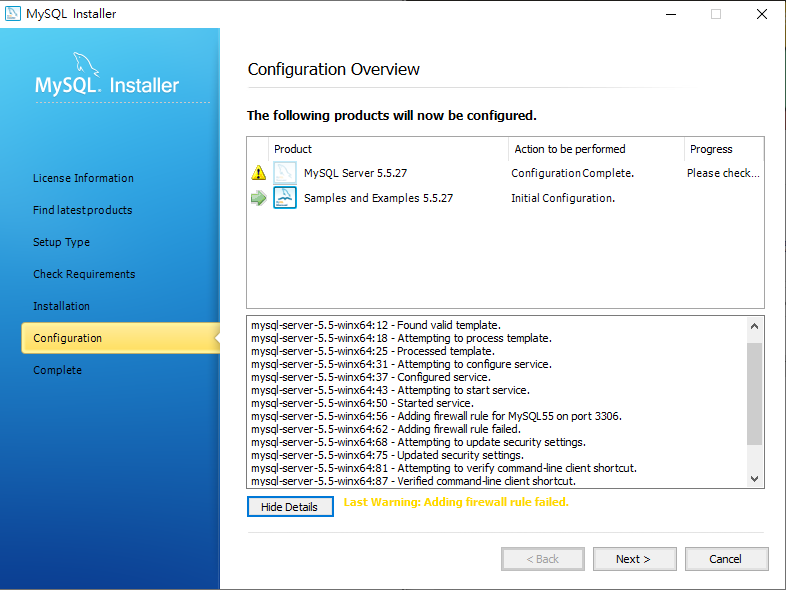
Task: Click the MySQL Installer title bar icon
Action: pyautogui.click(x=13, y=14)
